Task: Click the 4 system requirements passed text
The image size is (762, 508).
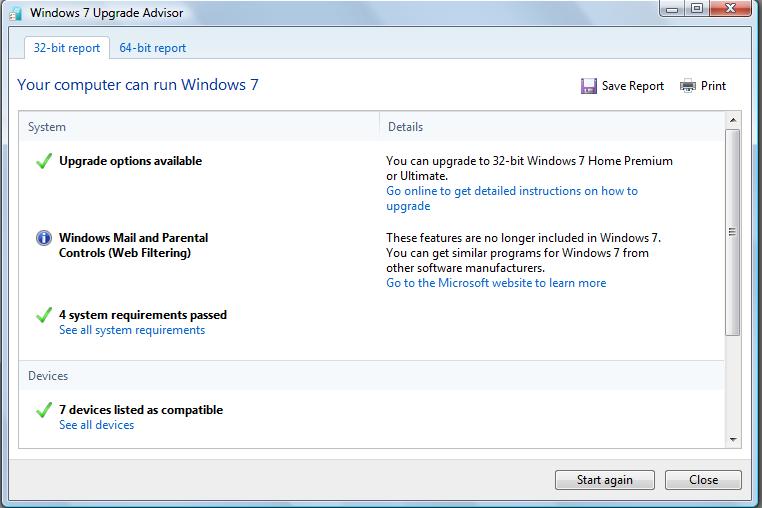Action: coord(143,315)
